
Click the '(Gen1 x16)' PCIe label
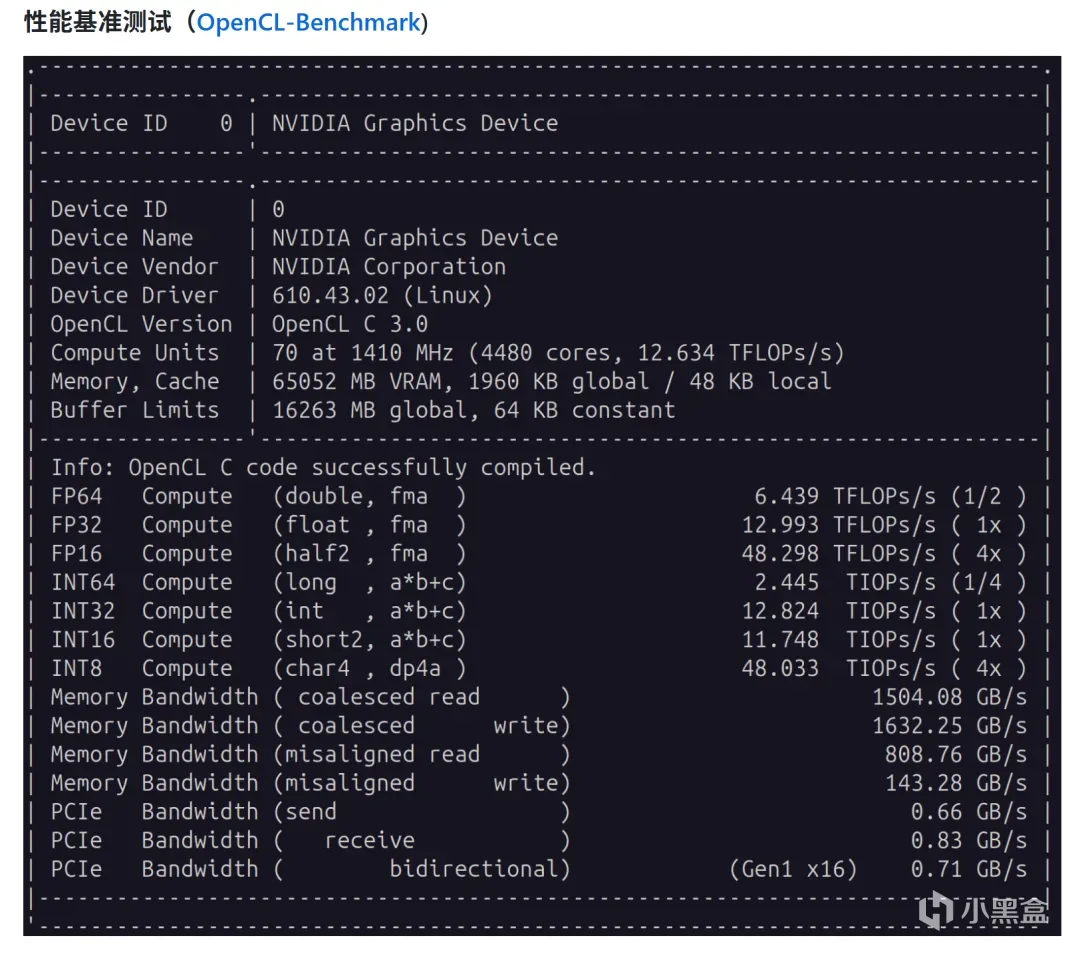tap(793, 869)
